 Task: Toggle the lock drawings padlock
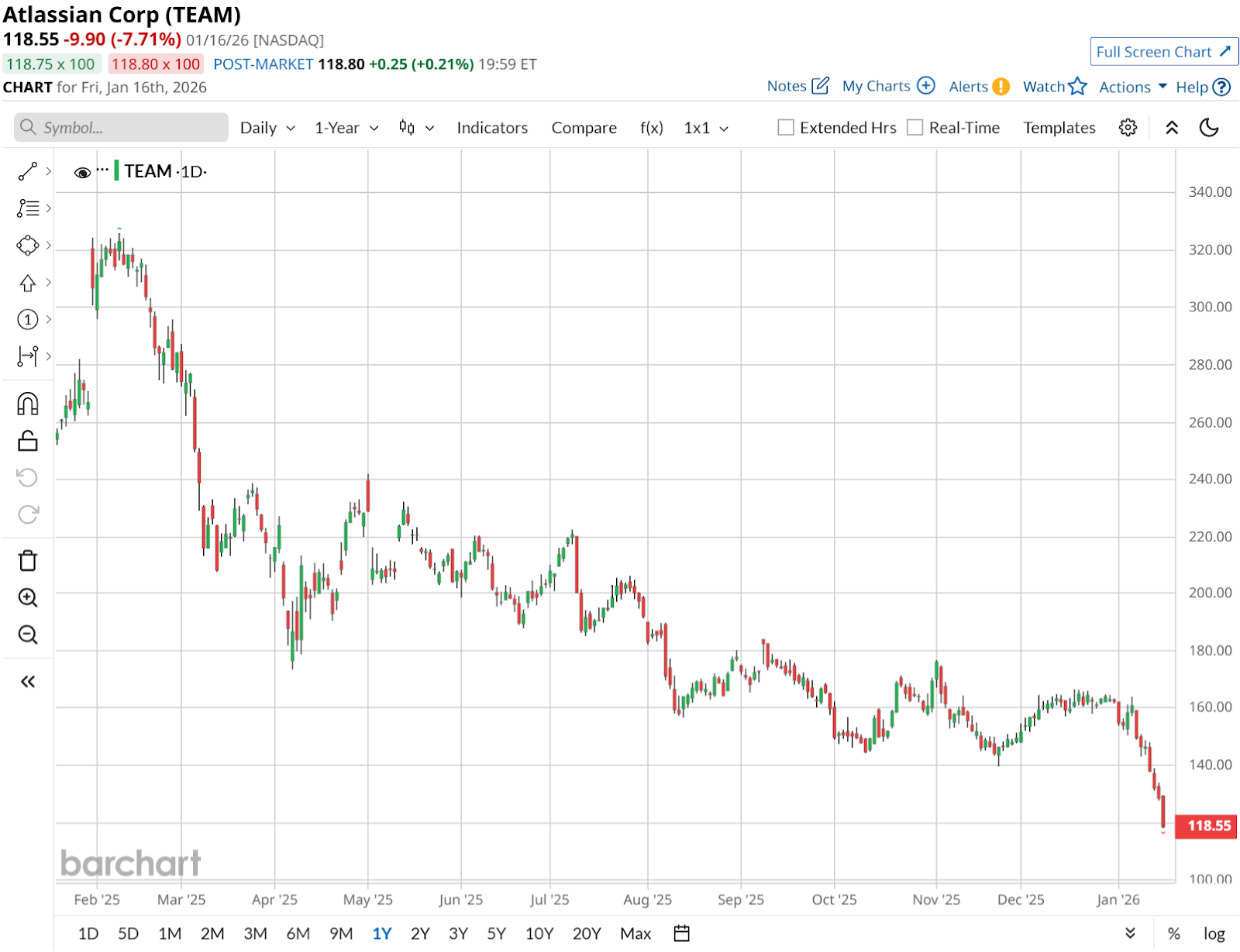click(28, 441)
